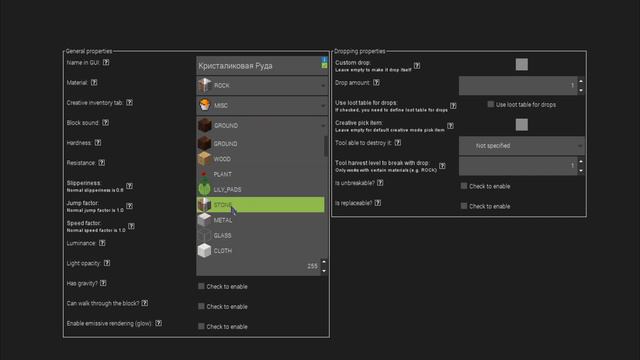This screenshot has height=360, width=640.
Task: Open the Material ROCK dropdown
Action: click(262, 86)
